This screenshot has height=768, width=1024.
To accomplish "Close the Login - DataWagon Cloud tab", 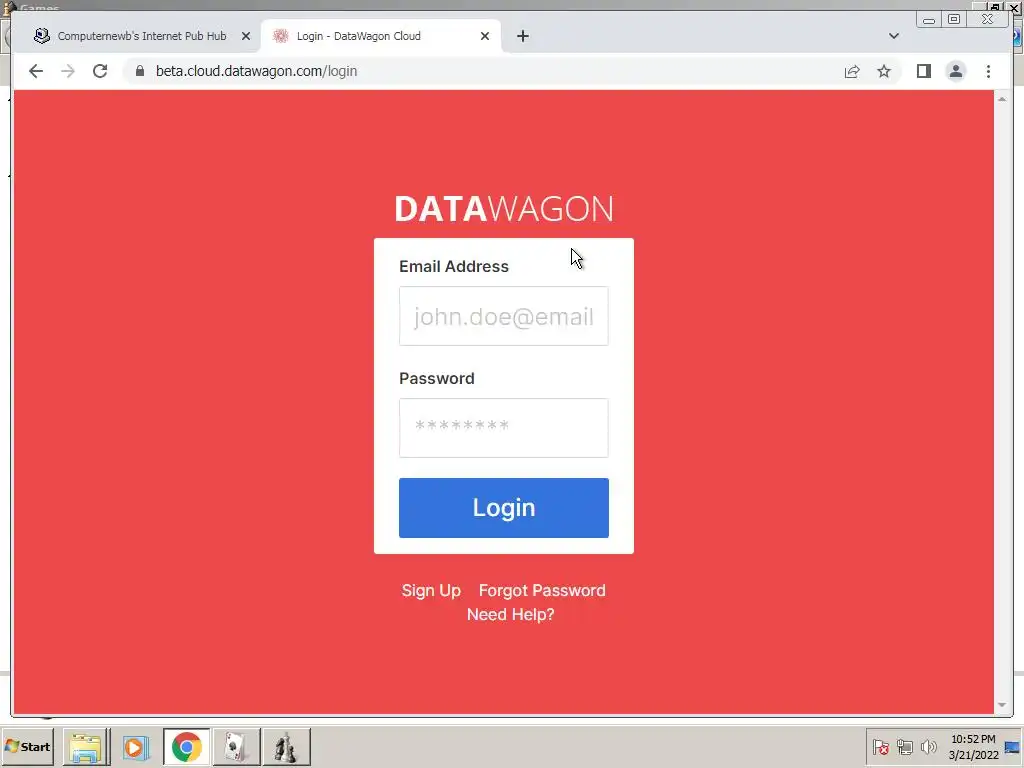I will coord(485,36).
